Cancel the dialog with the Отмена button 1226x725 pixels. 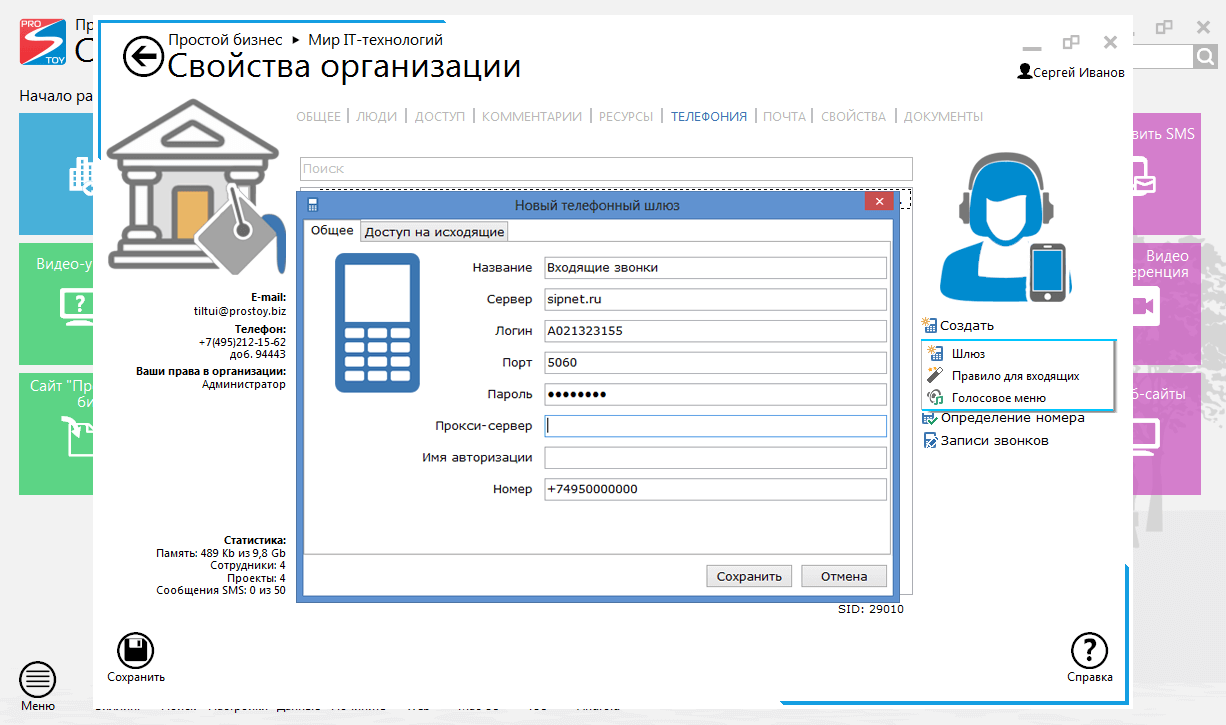tap(843, 575)
